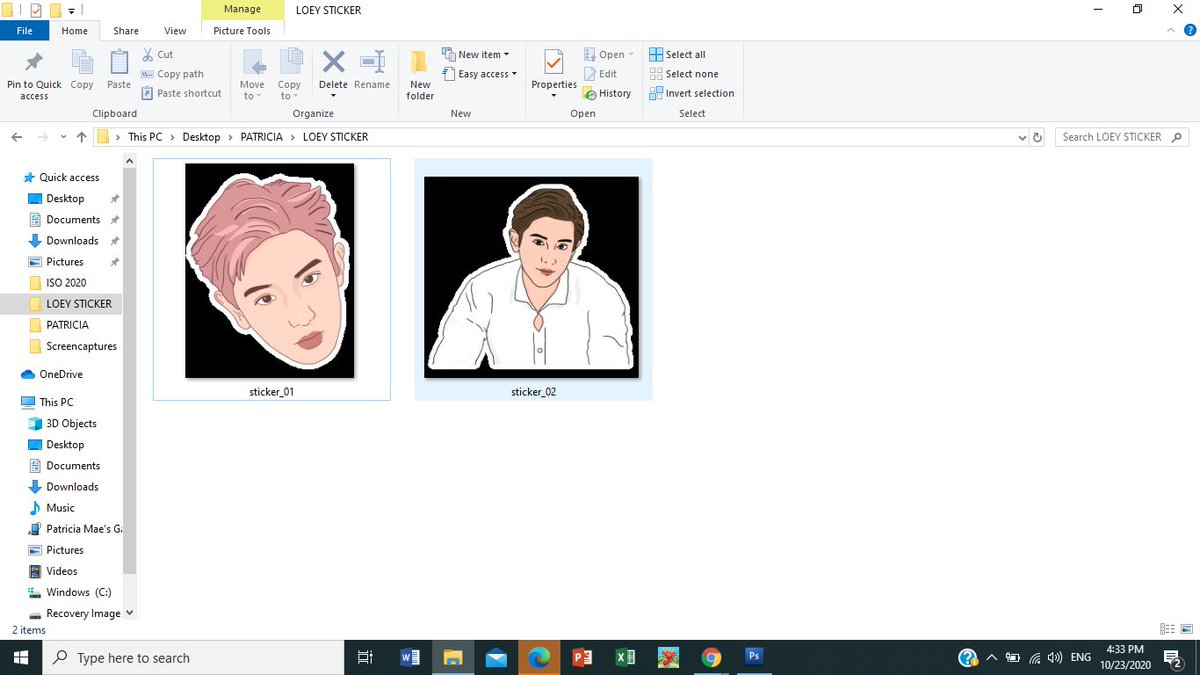Open Microsoft Edge from the taskbar
This screenshot has width=1200, height=675.
(x=539, y=658)
